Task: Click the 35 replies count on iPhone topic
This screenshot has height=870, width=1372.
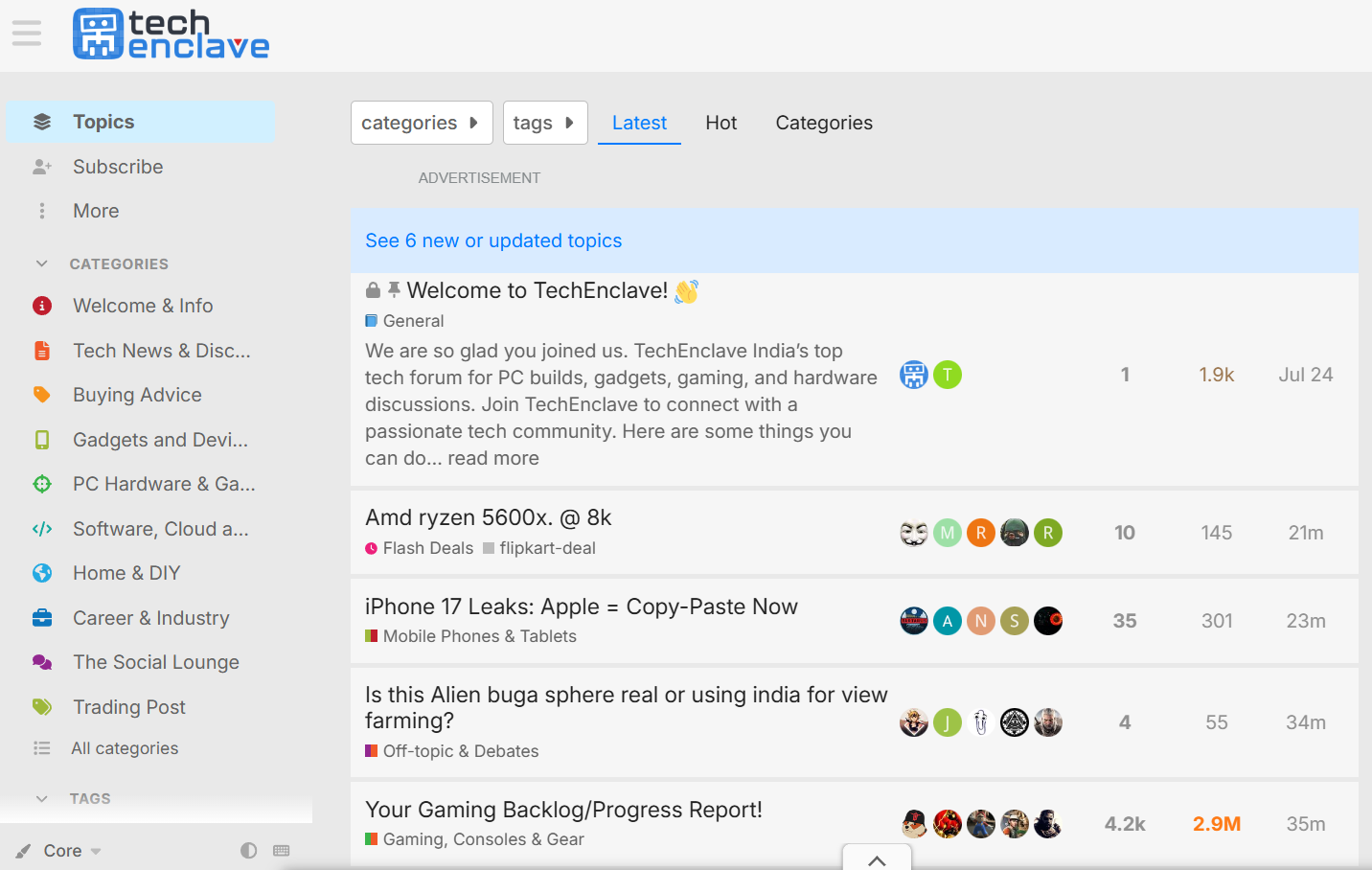Action: 1125,621
